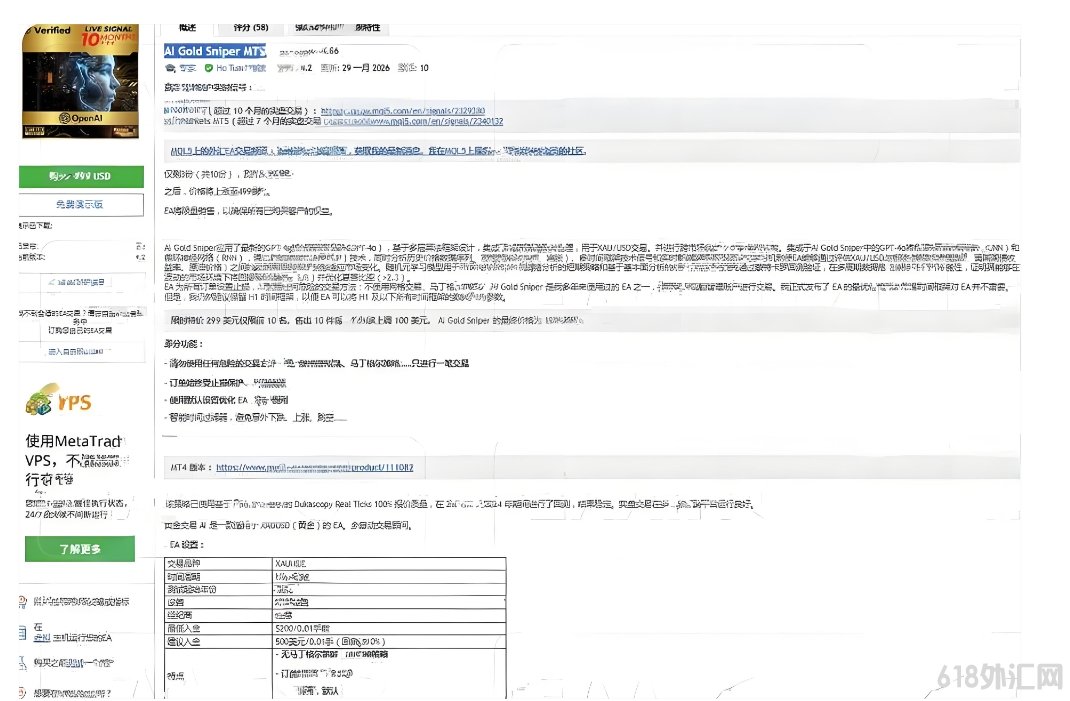1070x701 pixels.
Task: Click icon of the 购买之前 sidebar item
Action: 23,662
